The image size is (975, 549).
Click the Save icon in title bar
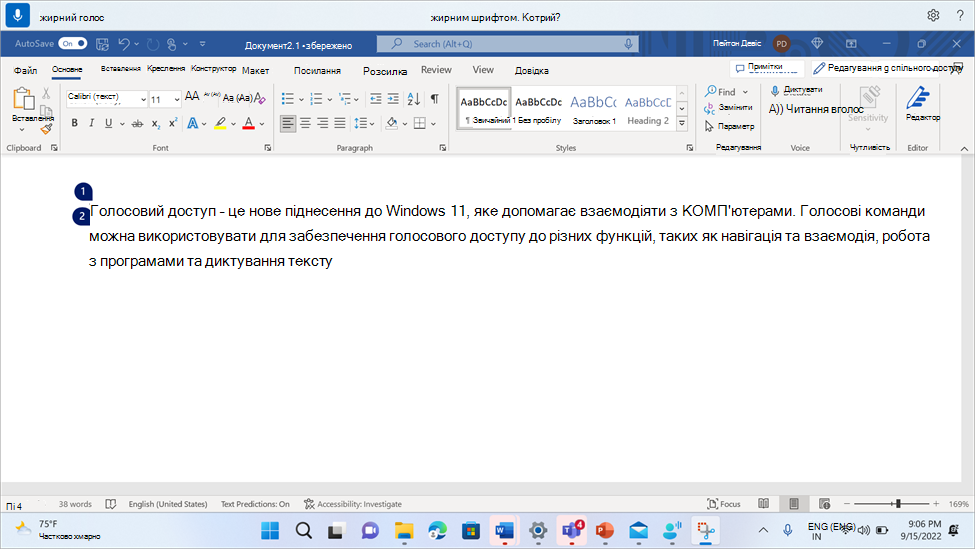[103, 44]
